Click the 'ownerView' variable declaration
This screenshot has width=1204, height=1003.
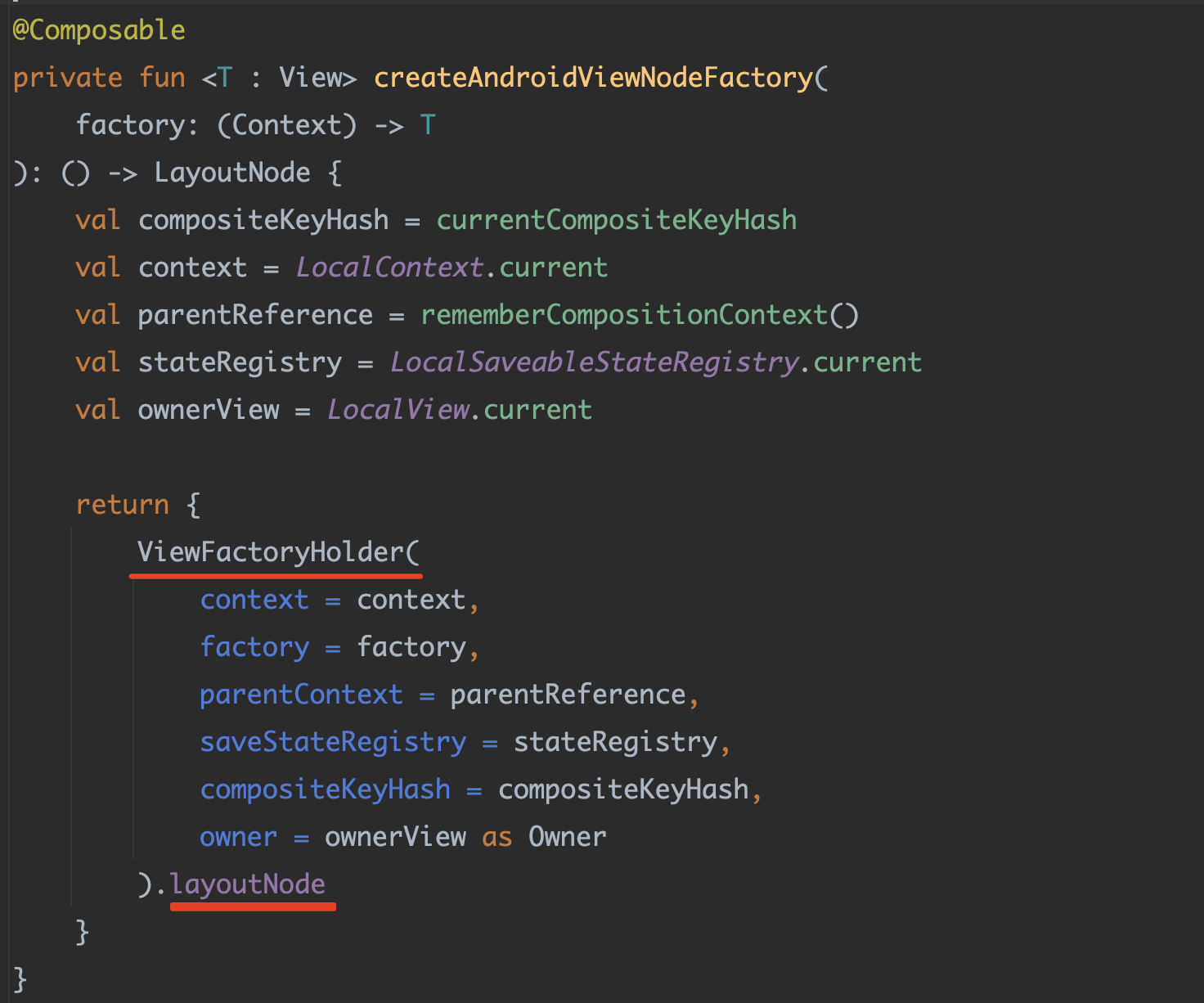click(209, 410)
